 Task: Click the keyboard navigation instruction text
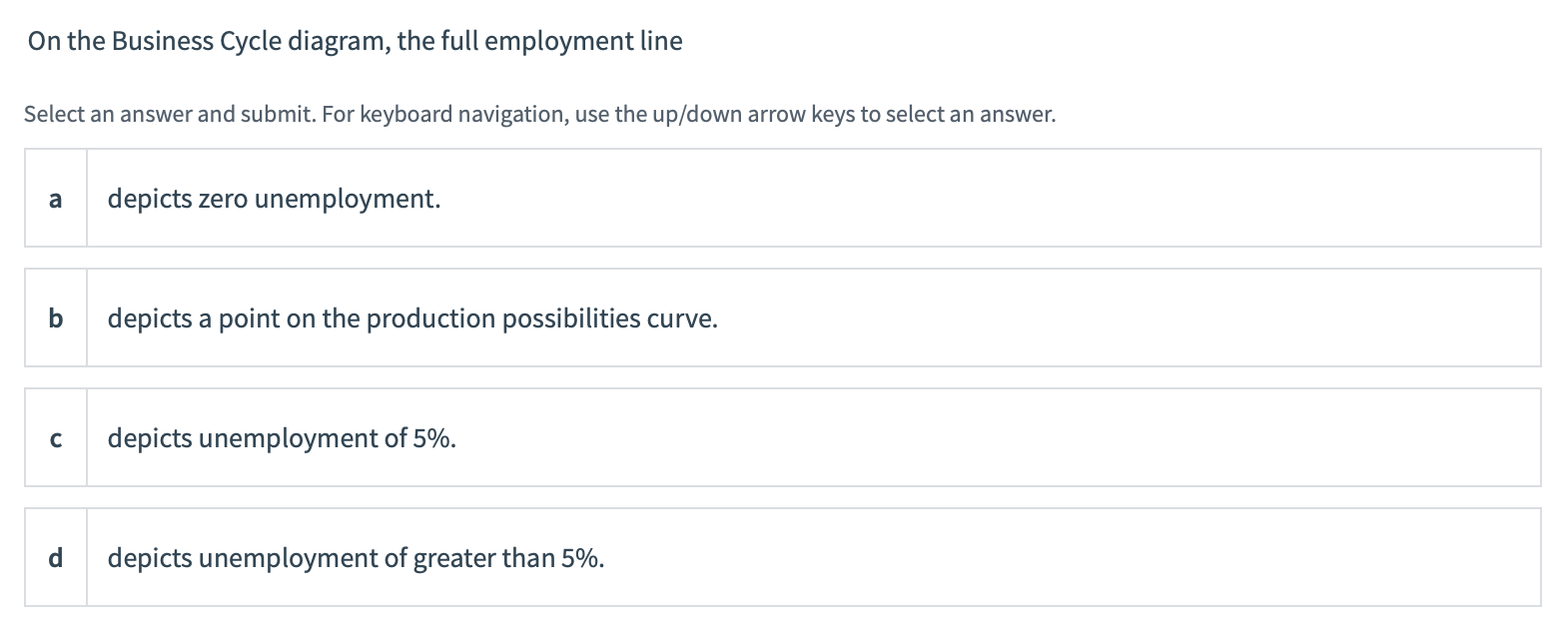point(539,114)
